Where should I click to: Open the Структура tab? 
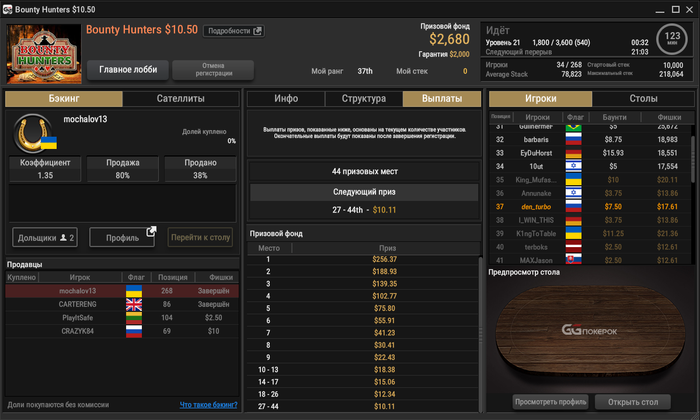click(363, 99)
